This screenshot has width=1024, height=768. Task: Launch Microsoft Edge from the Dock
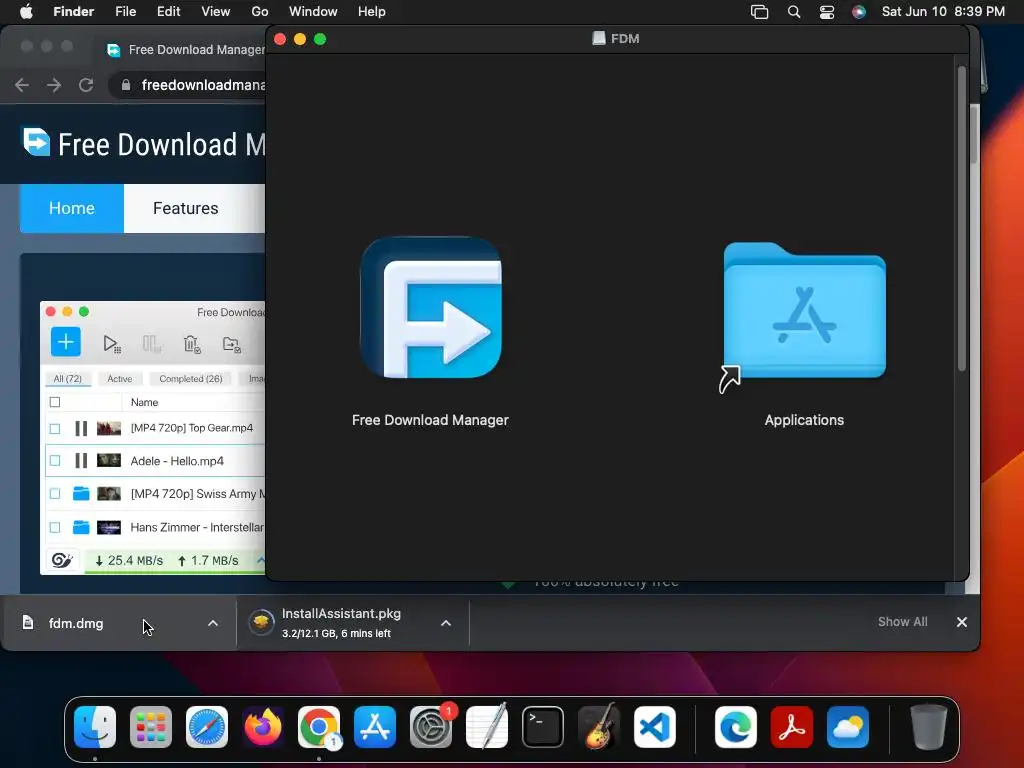736,727
